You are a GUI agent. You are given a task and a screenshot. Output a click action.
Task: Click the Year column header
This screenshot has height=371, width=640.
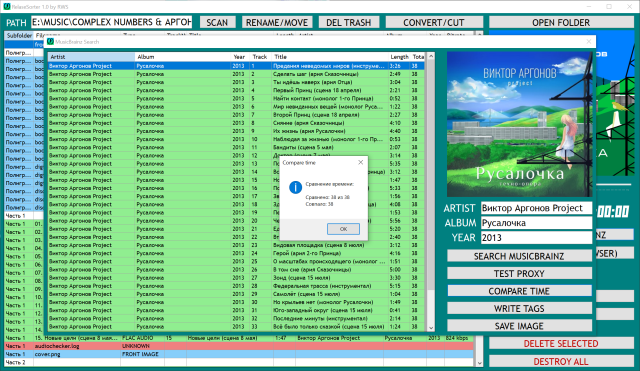click(240, 57)
